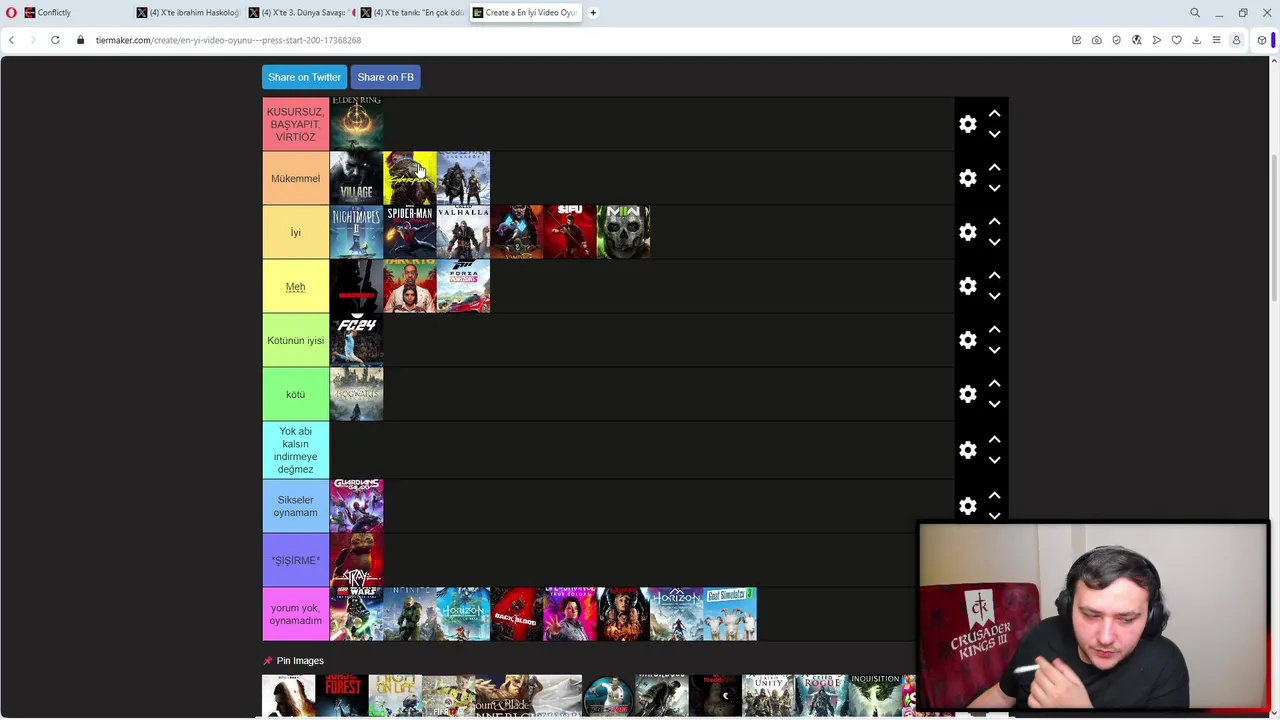The height and width of the screenshot is (720, 1280).
Task: Move the kötü tier row down
Action: (x=994, y=404)
